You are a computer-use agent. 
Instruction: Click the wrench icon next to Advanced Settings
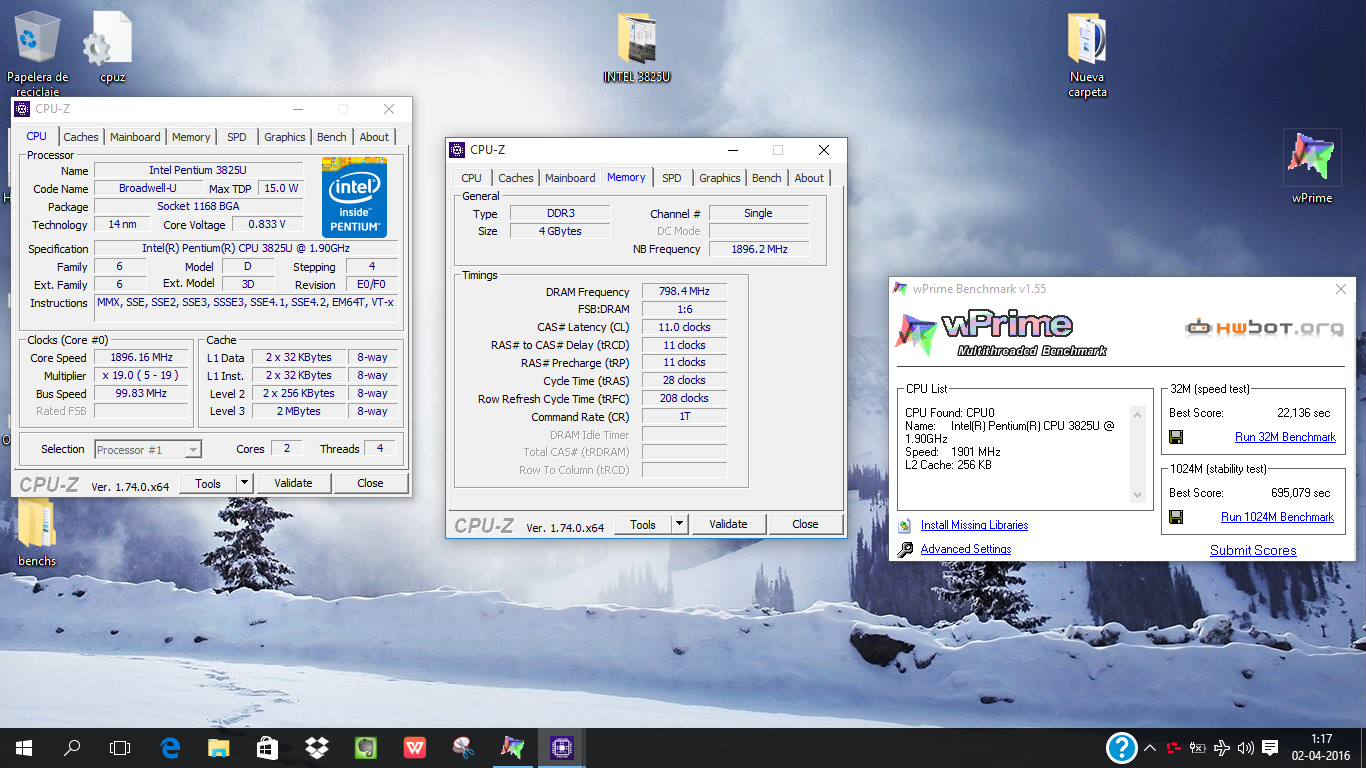pos(905,549)
